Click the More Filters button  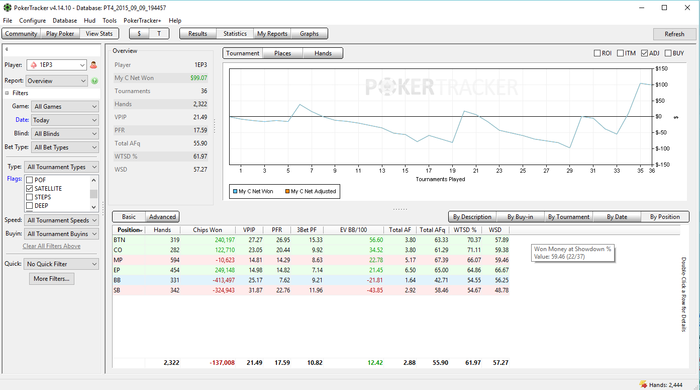(x=52, y=279)
